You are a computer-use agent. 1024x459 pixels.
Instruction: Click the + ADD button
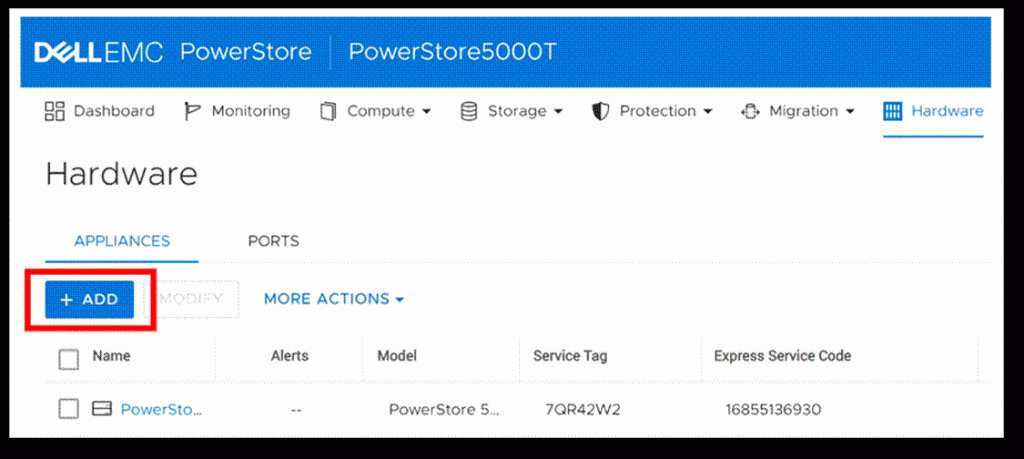(x=89, y=300)
